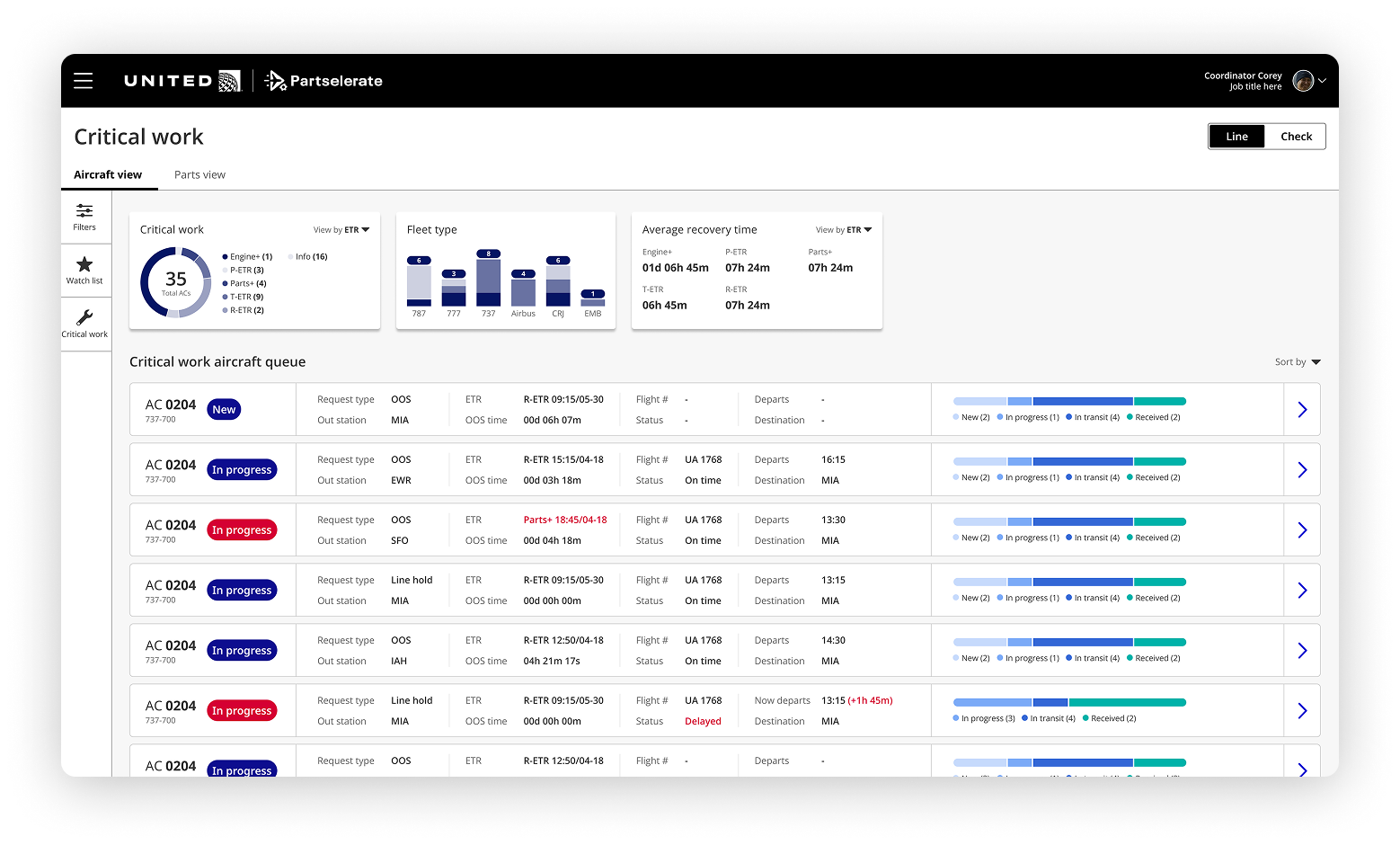
Task: Click the red Parts+ 18:45/04-18 ETR link
Action: pos(567,520)
